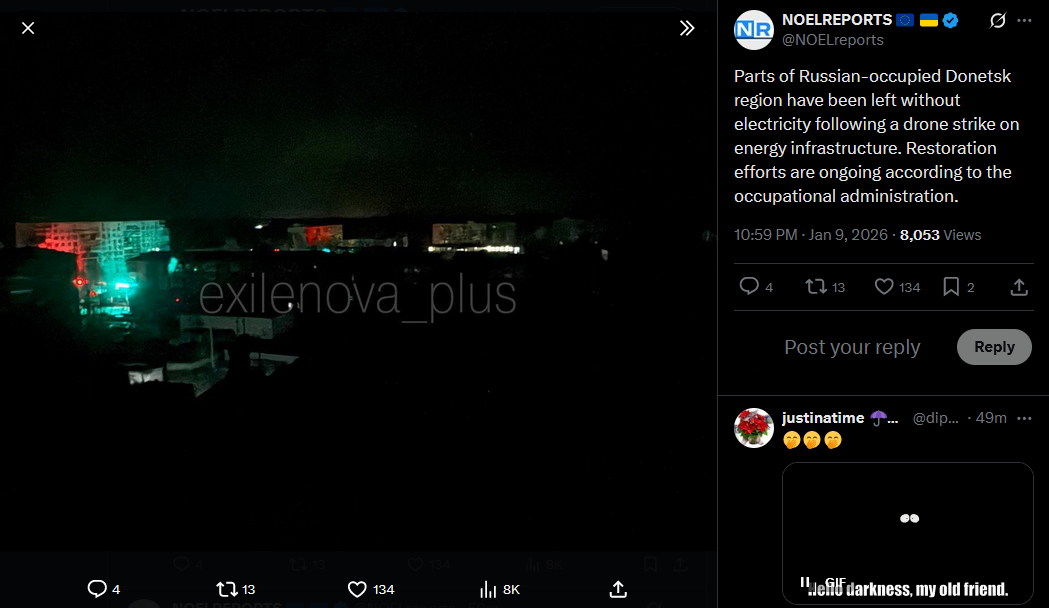Click reply icon below the image
The height and width of the screenshot is (608, 1049).
tap(97, 589)
